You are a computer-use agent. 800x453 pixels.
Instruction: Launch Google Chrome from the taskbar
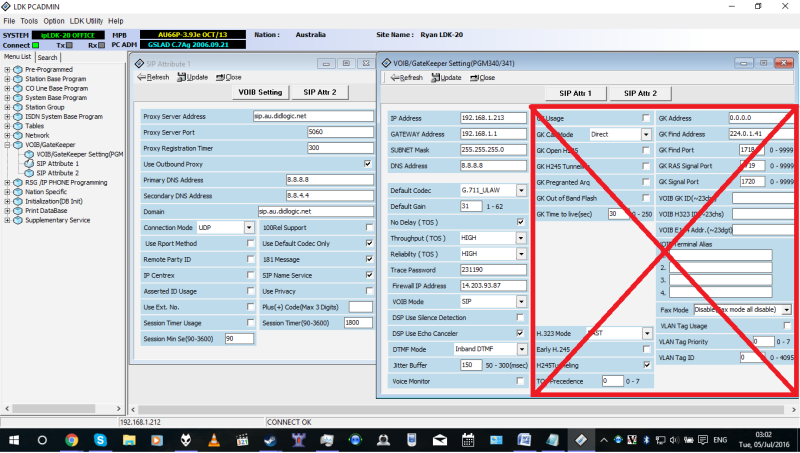pyautogui.click(x=71, y=440)
